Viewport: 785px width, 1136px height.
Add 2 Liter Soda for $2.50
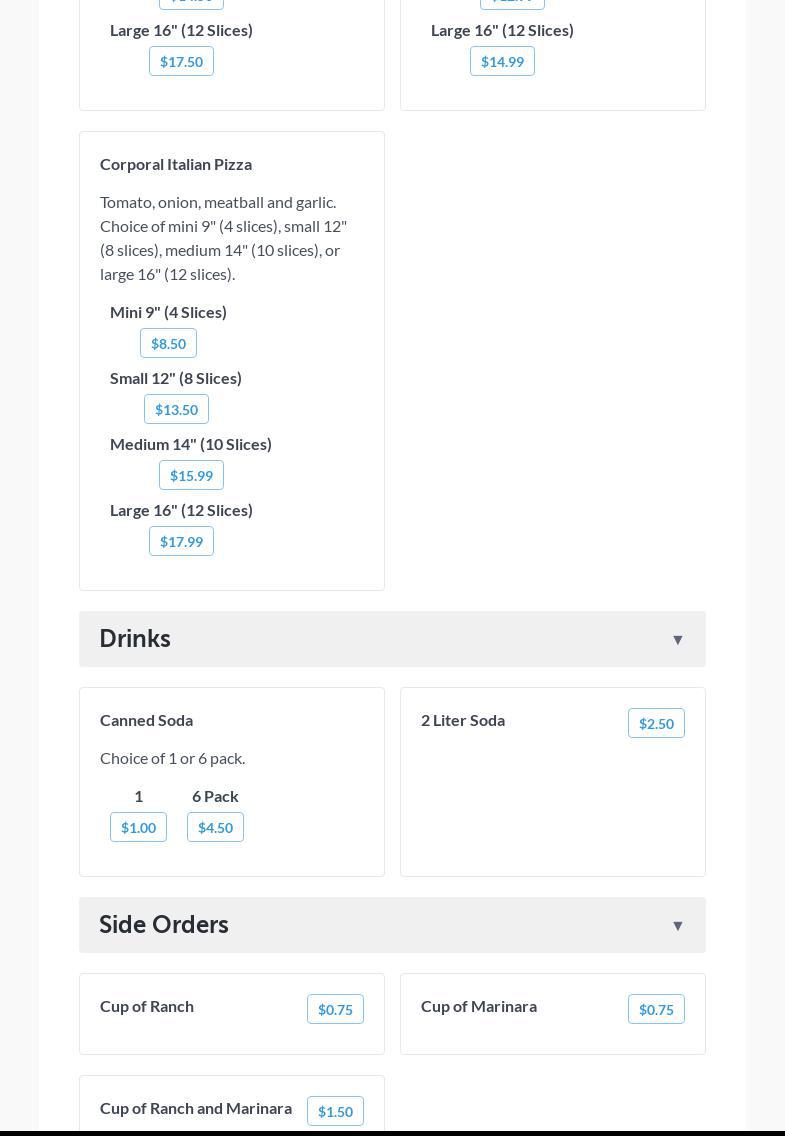(656, 724)
